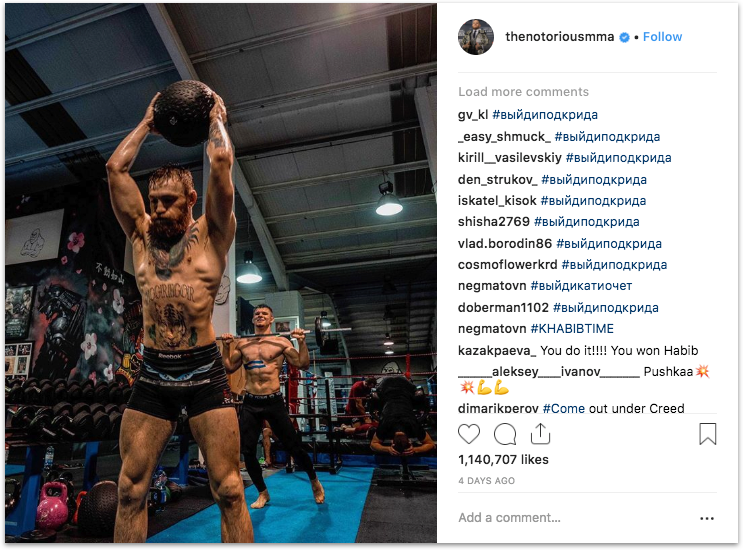Share the post using the share icon

pos(540,433)
